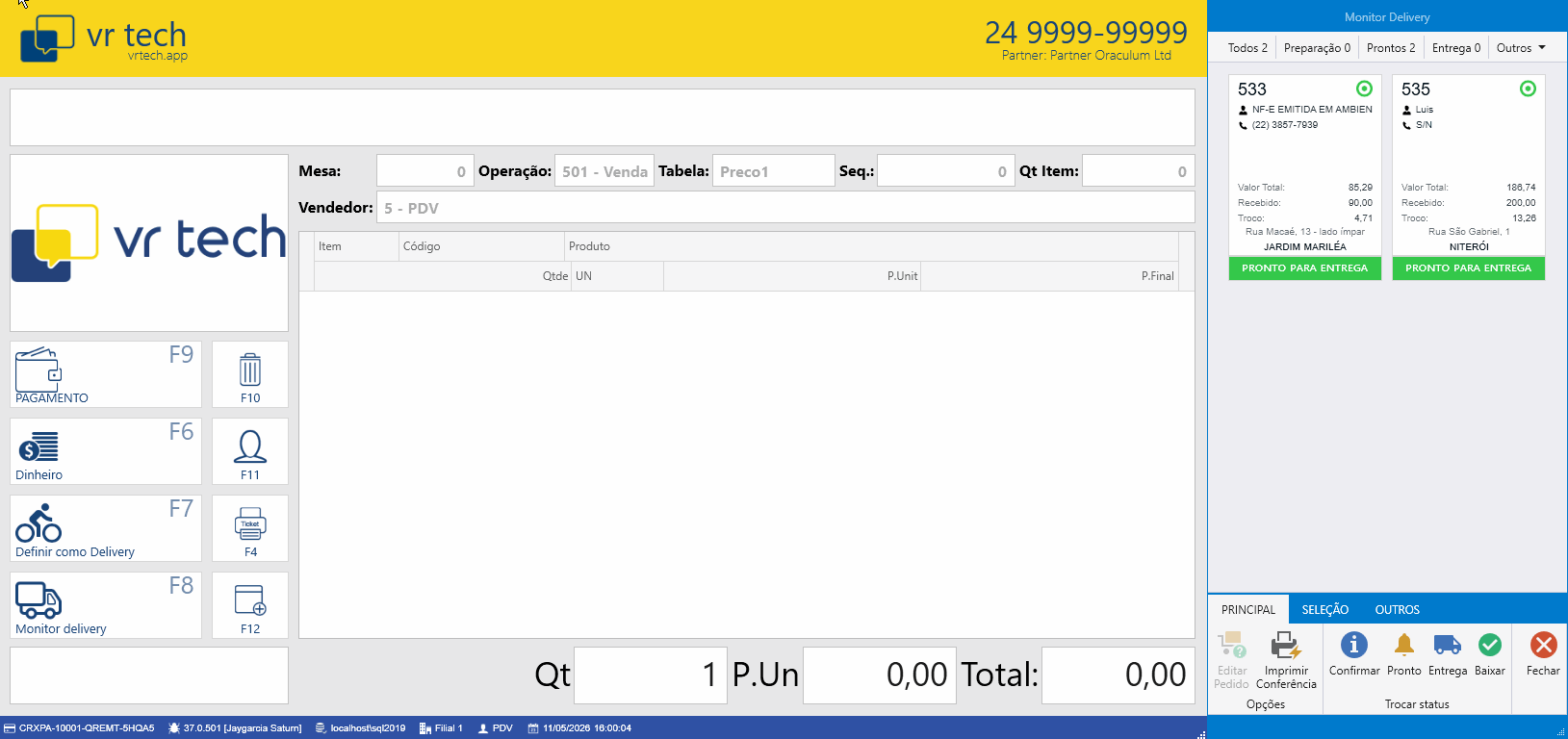Switch to the OUTROS bottom tab
Screen dimensions: 1568x739
1398,610
